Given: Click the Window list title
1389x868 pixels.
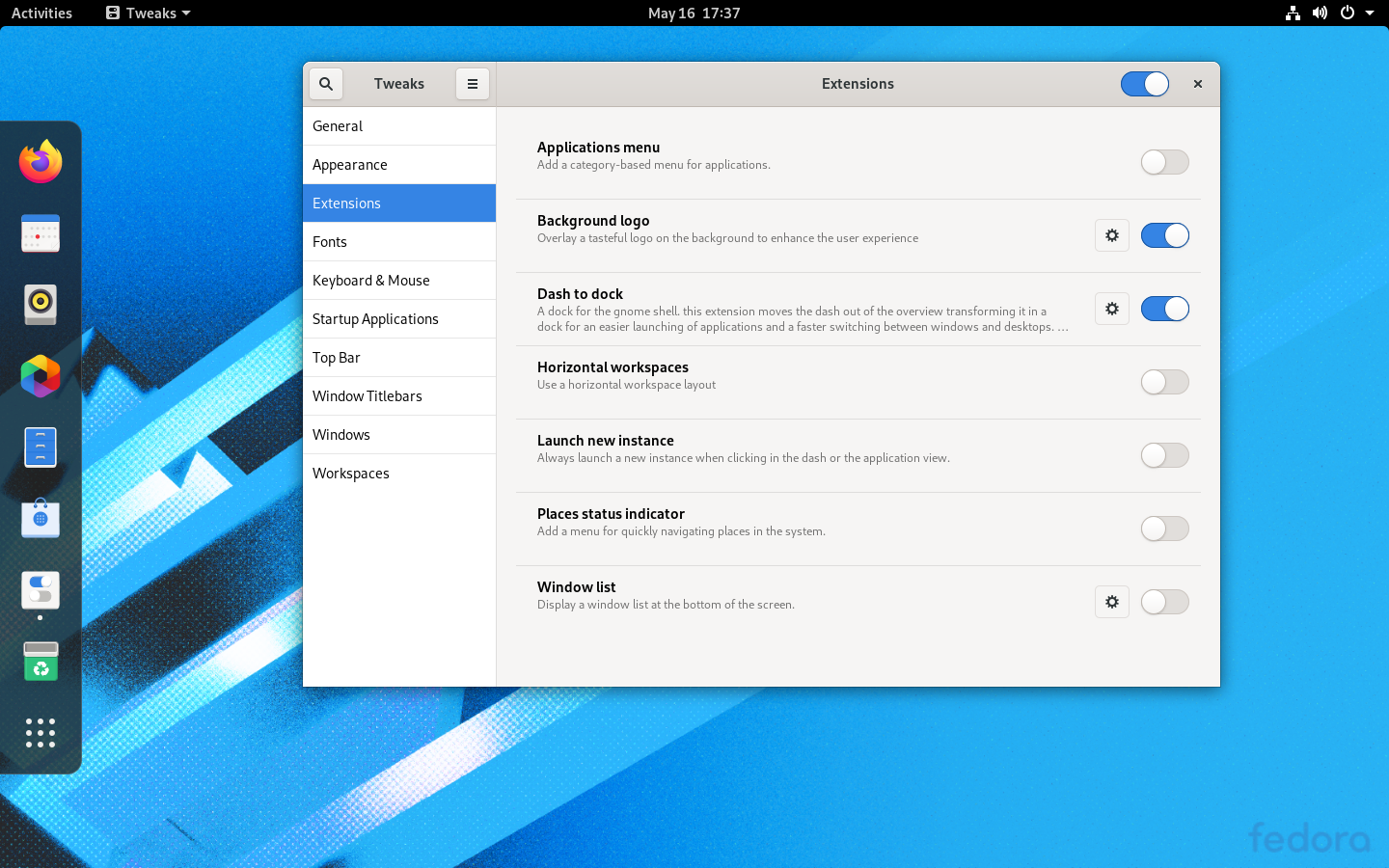Looking at the screenshot, I should pyautogui.click(x=576, y=587).
